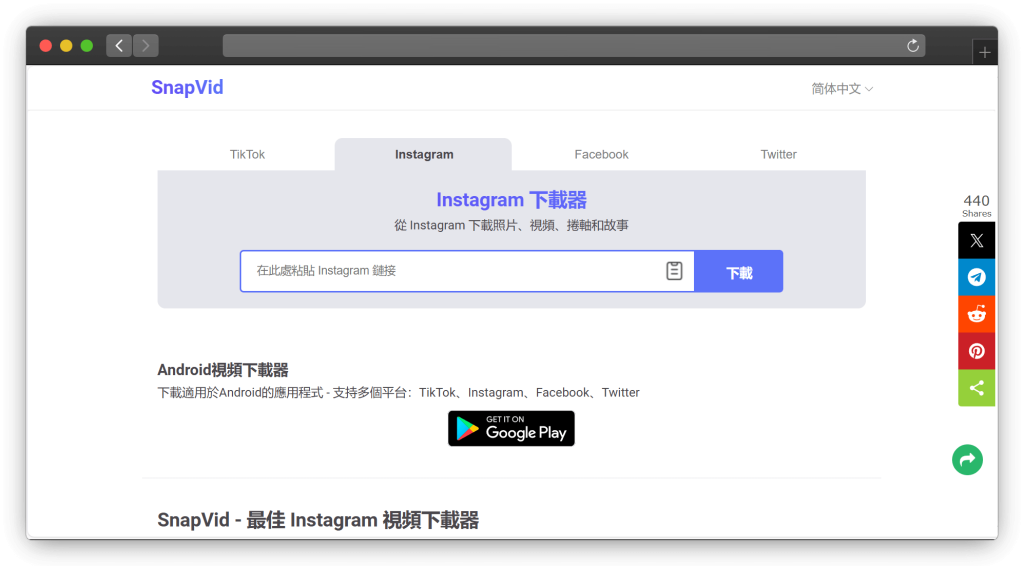Click the SnapVid logo link

pos(187,87)
